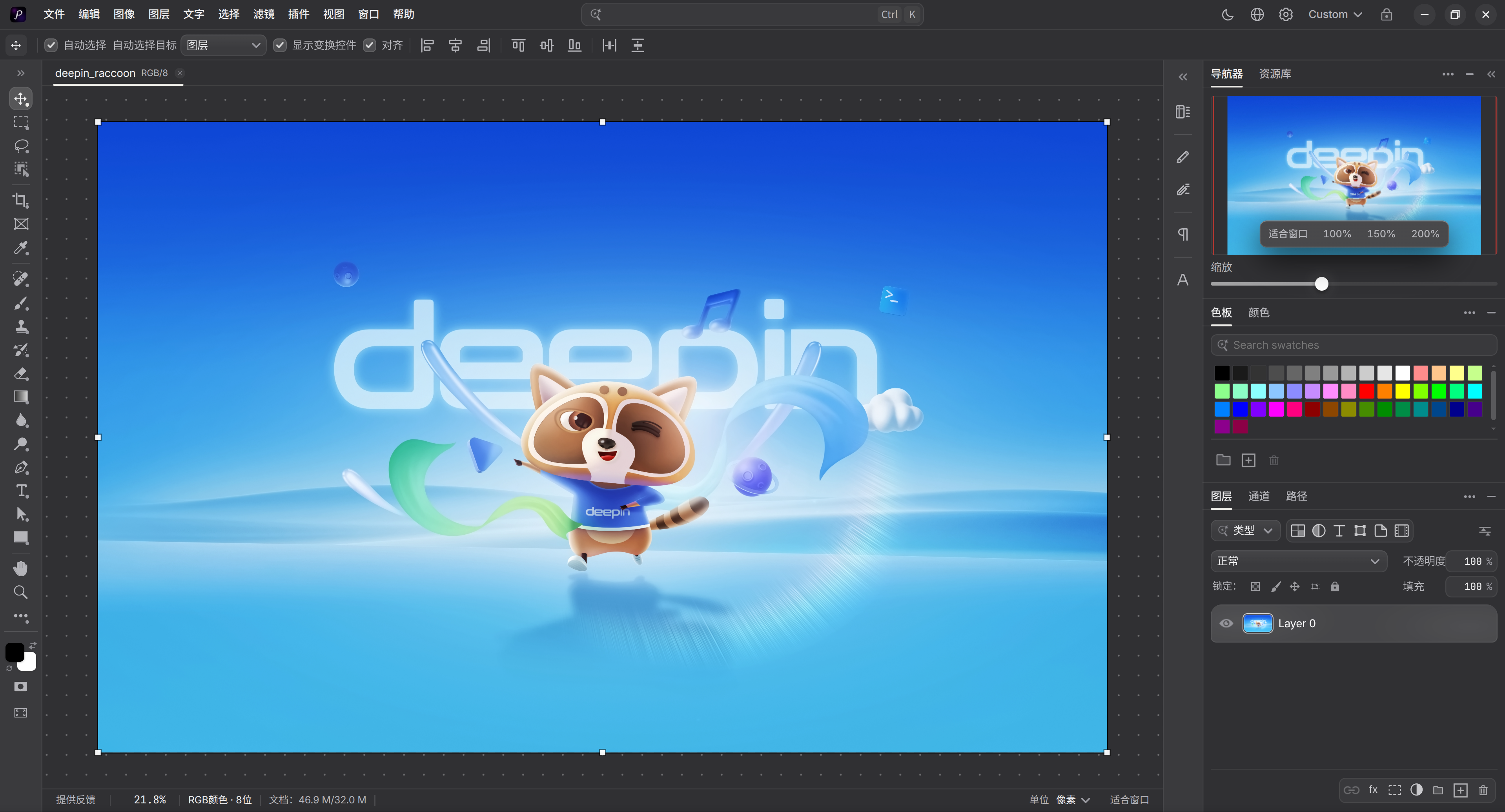
Task: Select the Clone Stamp tool
Action: pyautogui.click(x=21, y=326)
